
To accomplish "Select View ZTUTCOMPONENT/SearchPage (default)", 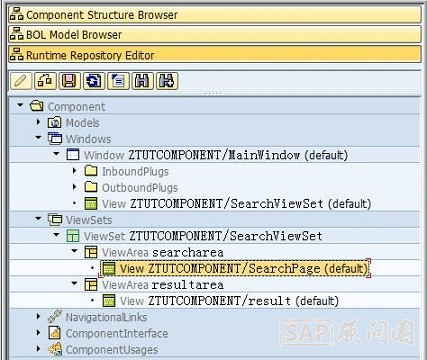I will point(244,269).
